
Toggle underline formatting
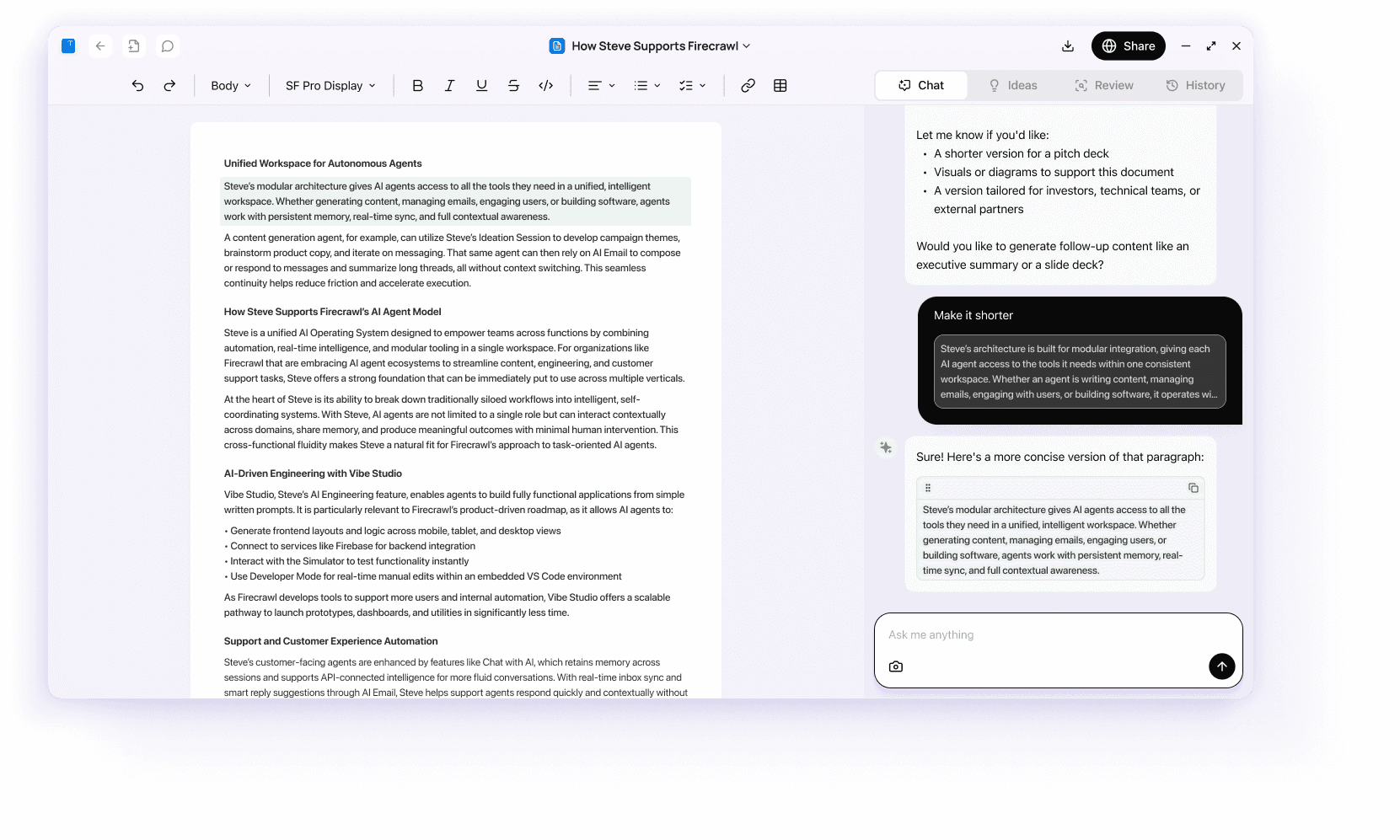point(481,85)
